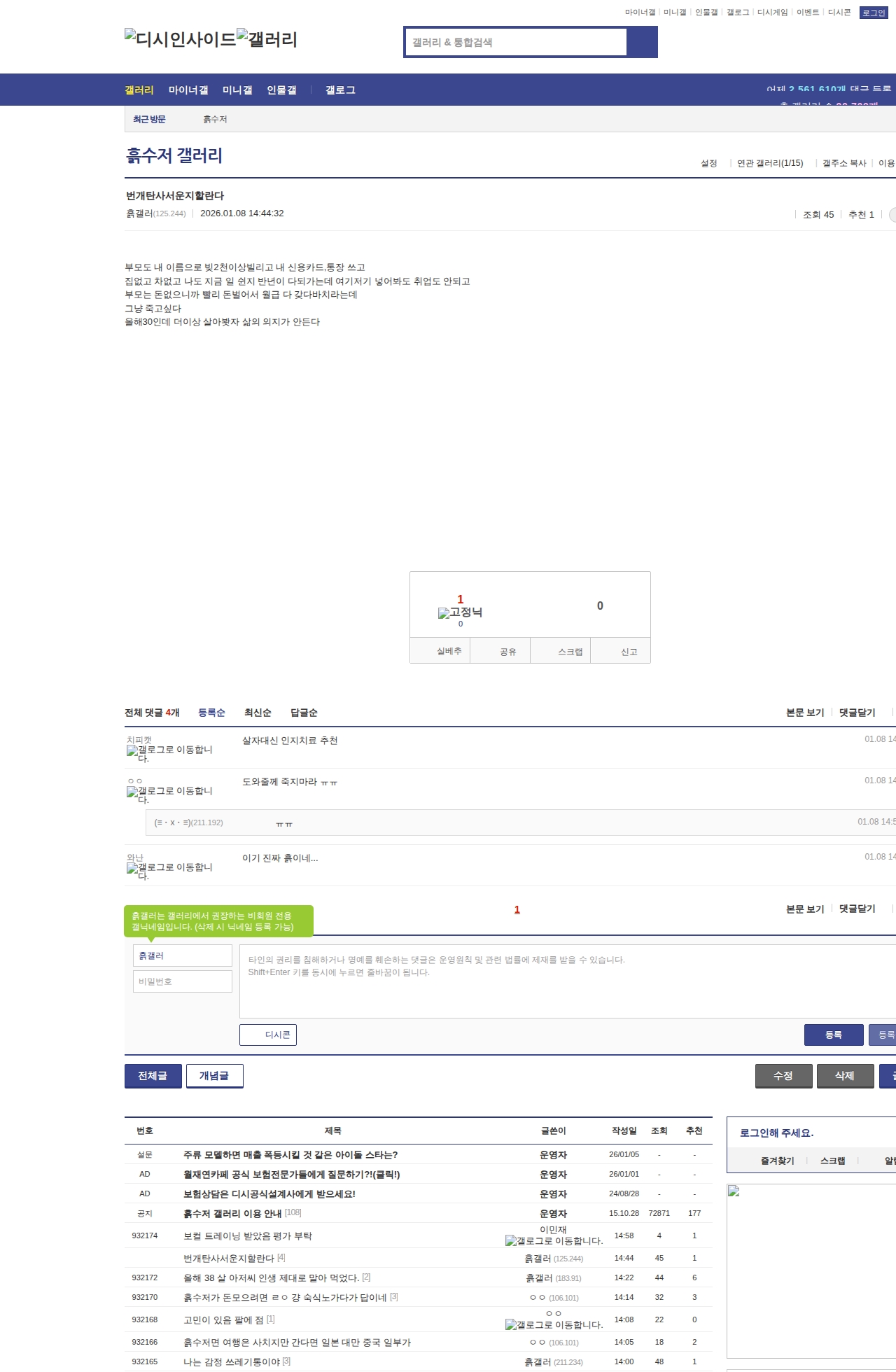Submit comment with dark blue 등록 button
The width and height of the screenshot is (896, 1372).
click(834, 1035)
